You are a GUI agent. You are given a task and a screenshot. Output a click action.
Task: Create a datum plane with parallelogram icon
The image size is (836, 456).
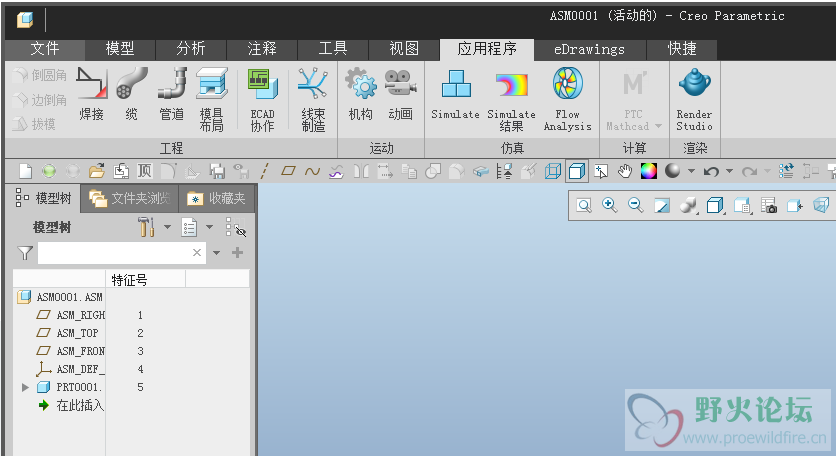point(288,171)
